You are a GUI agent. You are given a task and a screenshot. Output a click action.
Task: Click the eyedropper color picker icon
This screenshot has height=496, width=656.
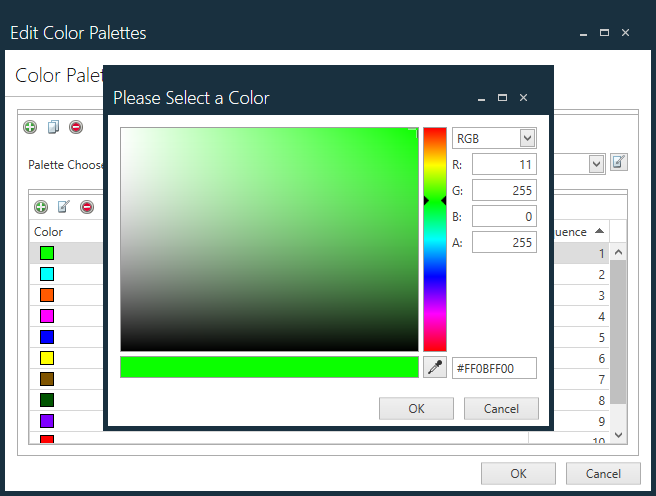(x=435, y=367)
